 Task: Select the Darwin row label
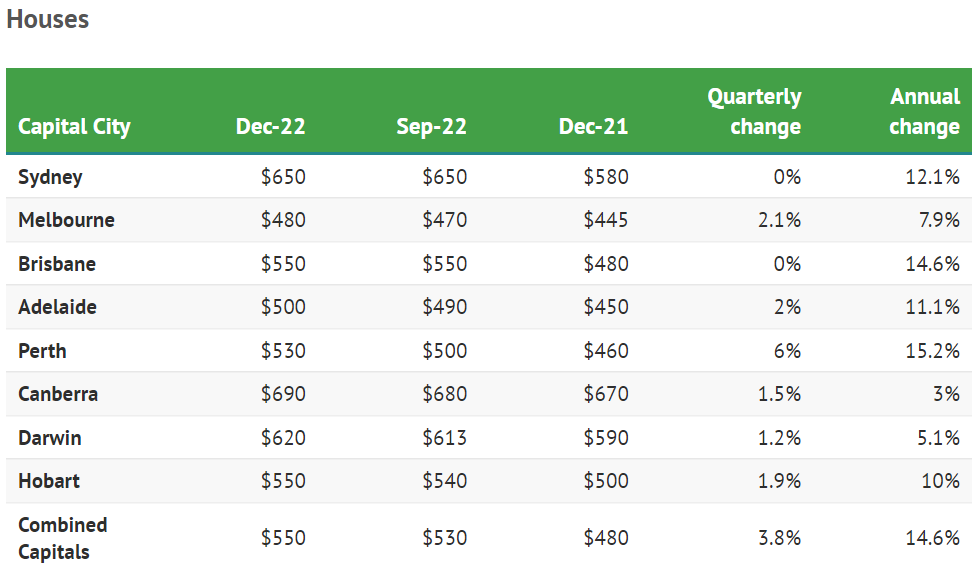50,438
